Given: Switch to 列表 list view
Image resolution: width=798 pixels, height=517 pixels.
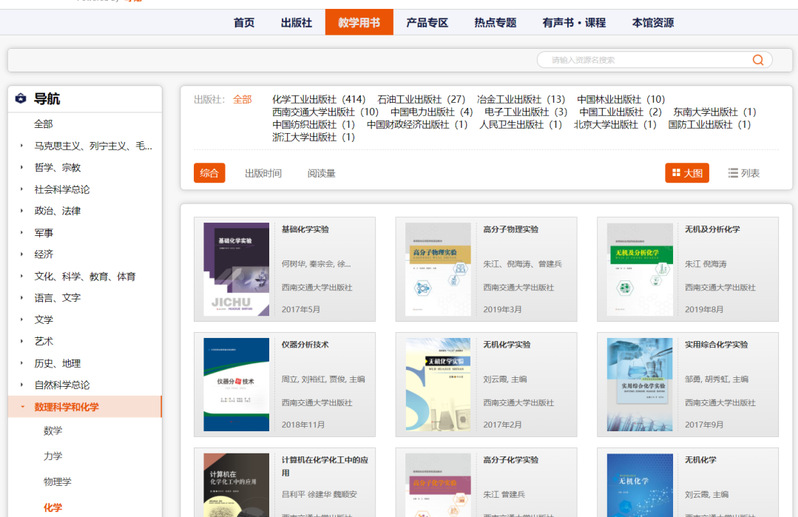Looking at the screenshot, I should [x=744, y=173].
